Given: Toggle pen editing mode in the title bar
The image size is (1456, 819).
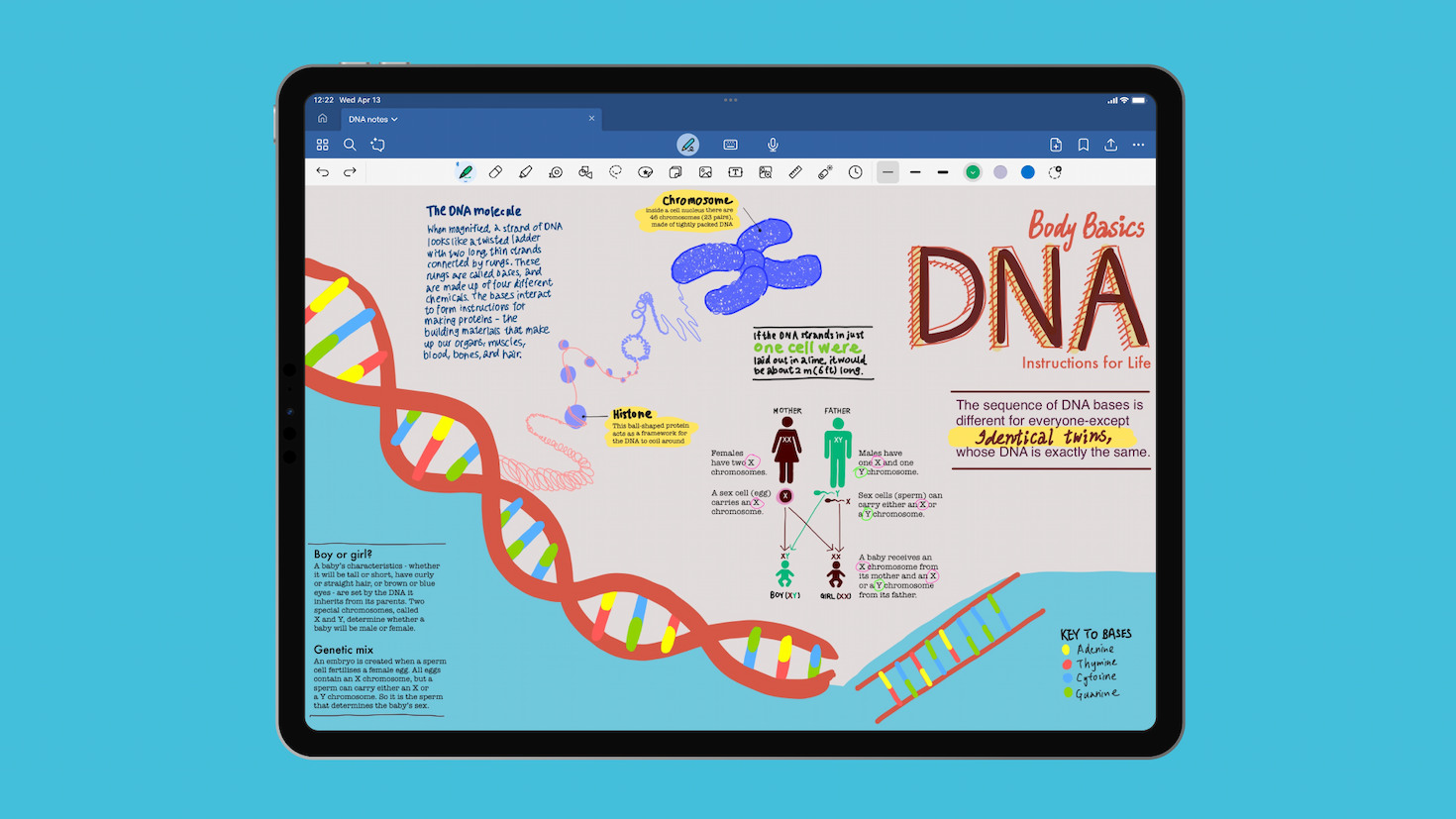Looking at the screenshot, I should click(688, 144).
